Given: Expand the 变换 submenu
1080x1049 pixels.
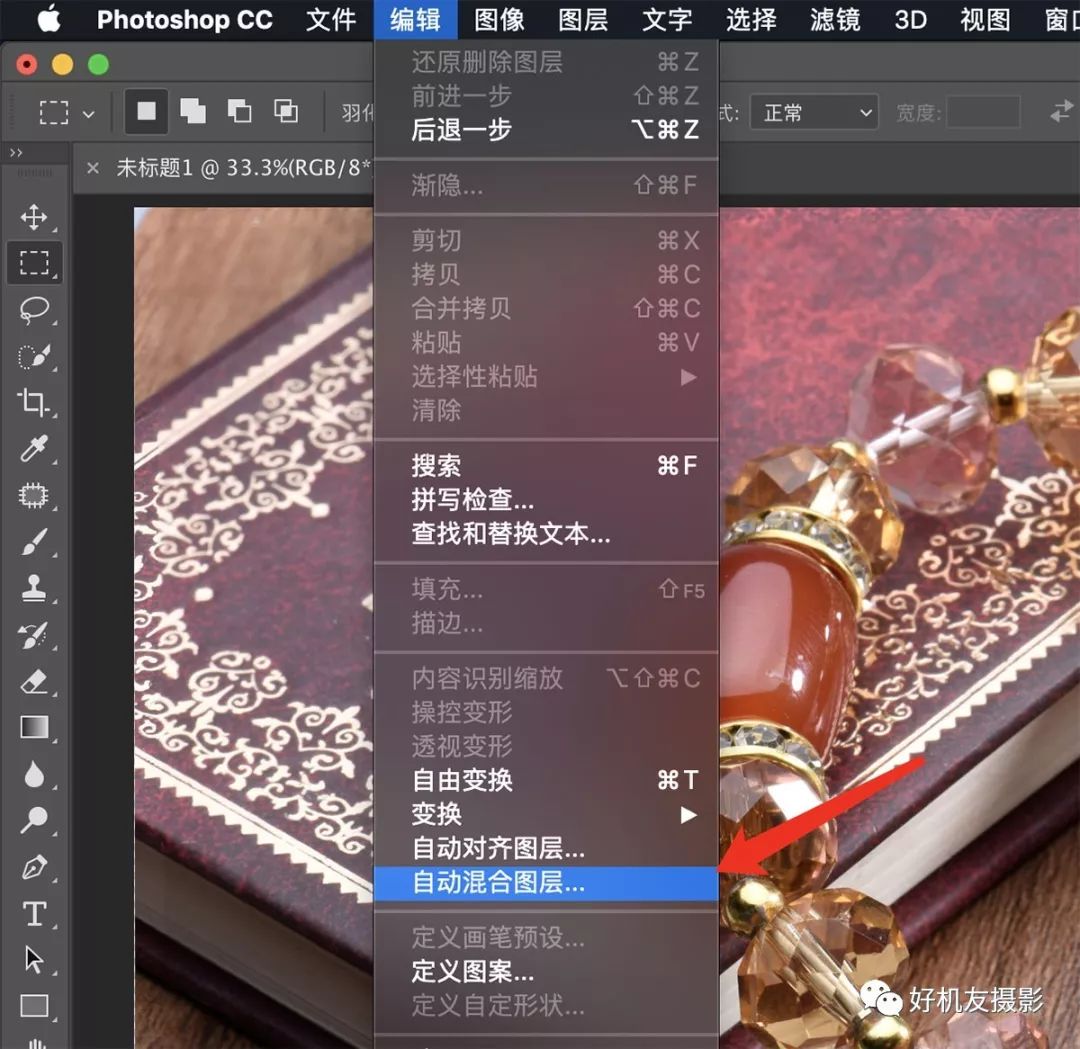Looking at the screenshot, I should 546,815.
